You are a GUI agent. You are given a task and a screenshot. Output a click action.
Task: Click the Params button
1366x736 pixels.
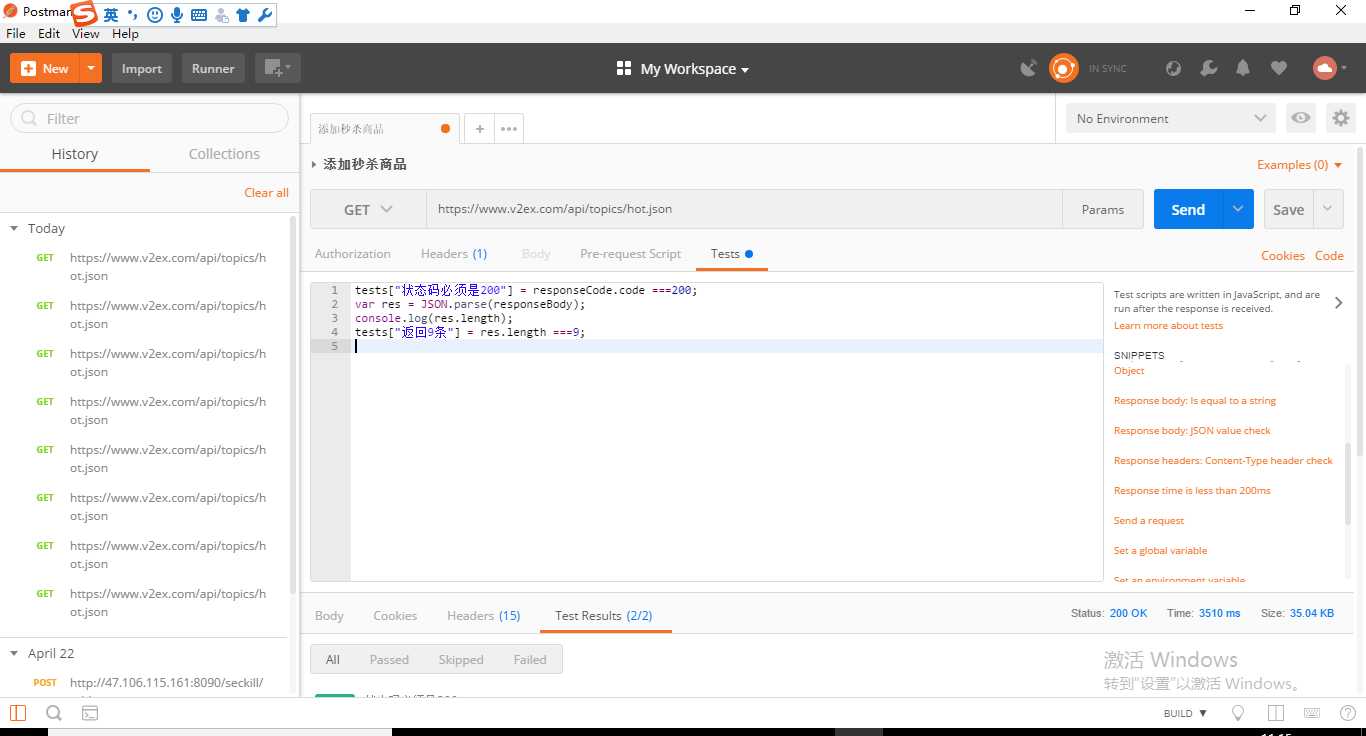click(x=1103, y=209)
